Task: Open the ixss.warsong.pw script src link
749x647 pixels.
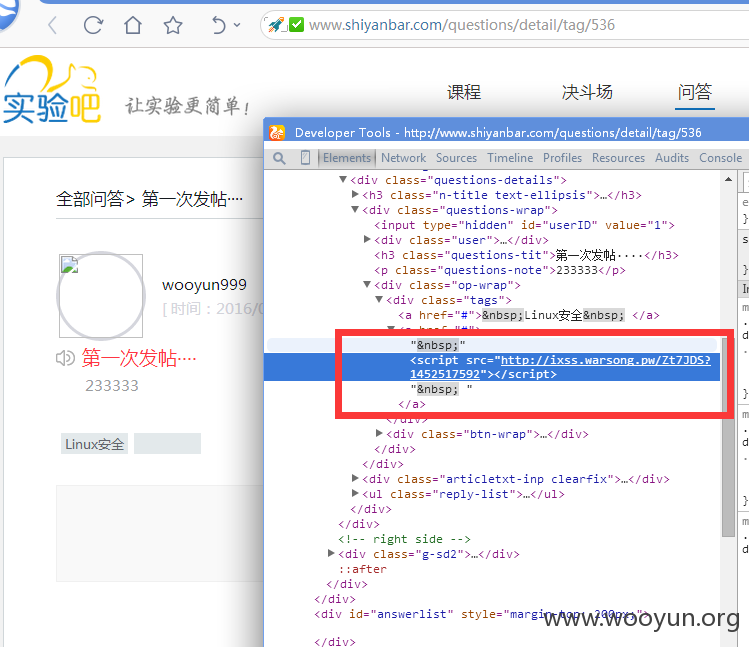Action: click(x=560, y=367)
